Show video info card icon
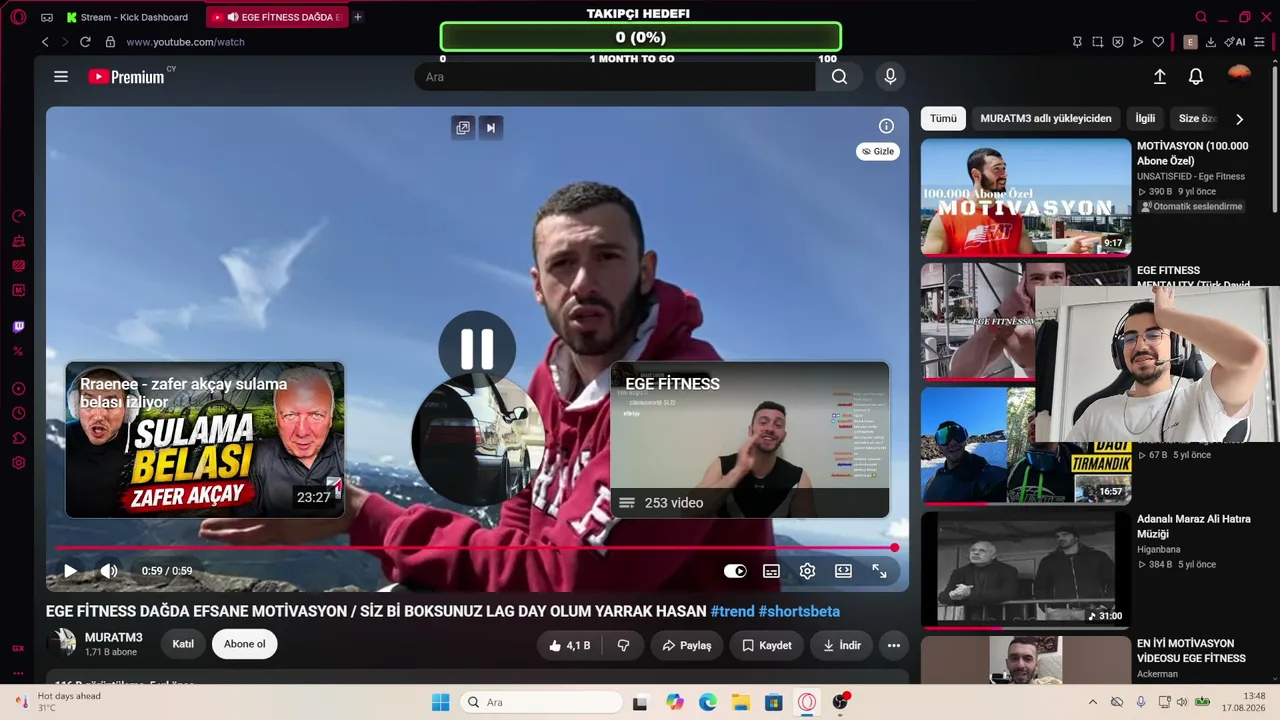This screenshot has width=1280, height=720. coord(886,126)
